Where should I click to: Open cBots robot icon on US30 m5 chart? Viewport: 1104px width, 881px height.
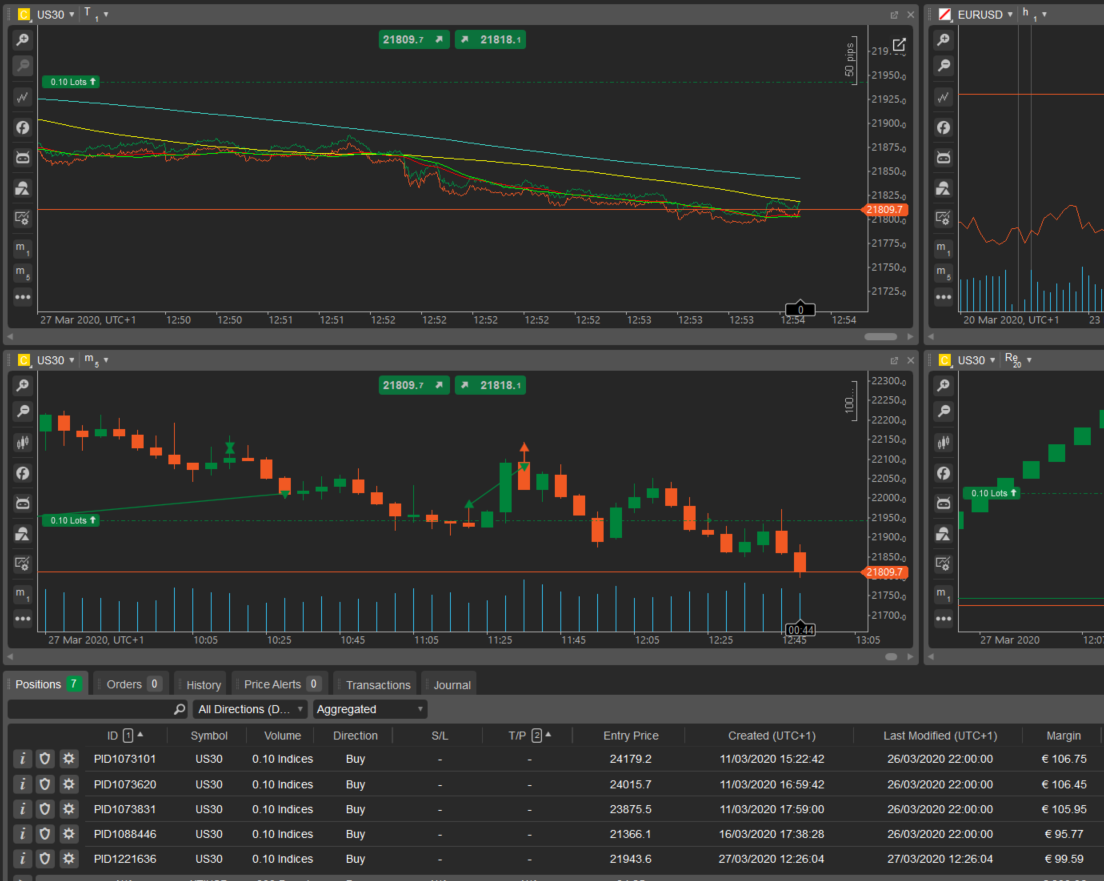(23, 504)
